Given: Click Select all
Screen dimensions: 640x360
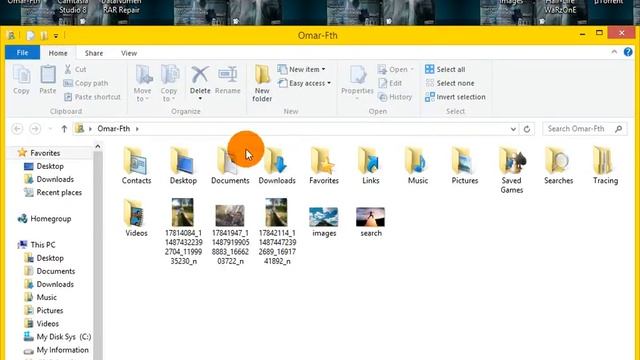Looking at the screenshot, I should click(x=445, y=69).
